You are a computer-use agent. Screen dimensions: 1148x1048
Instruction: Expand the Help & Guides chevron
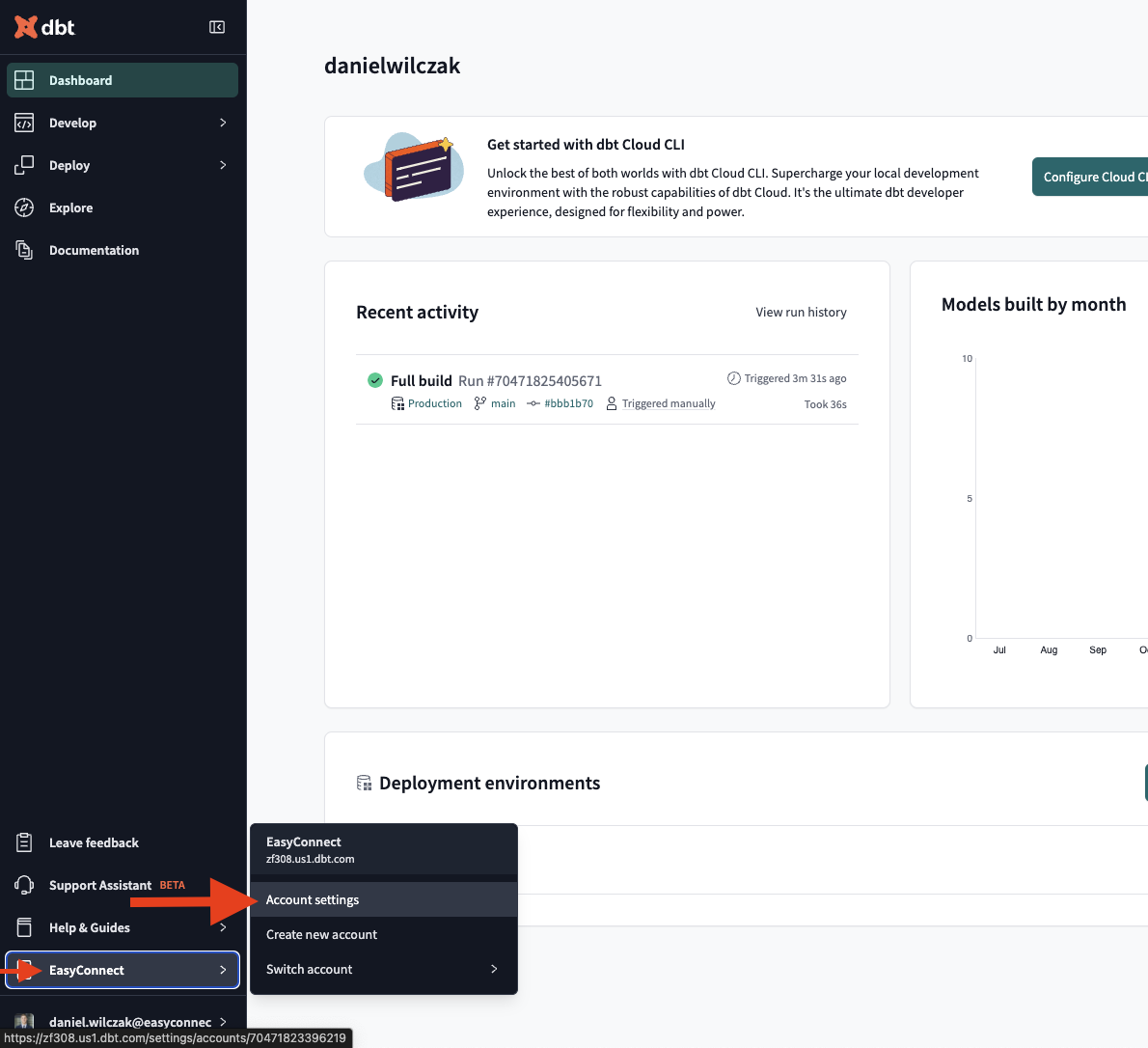[x=223, y=927]
